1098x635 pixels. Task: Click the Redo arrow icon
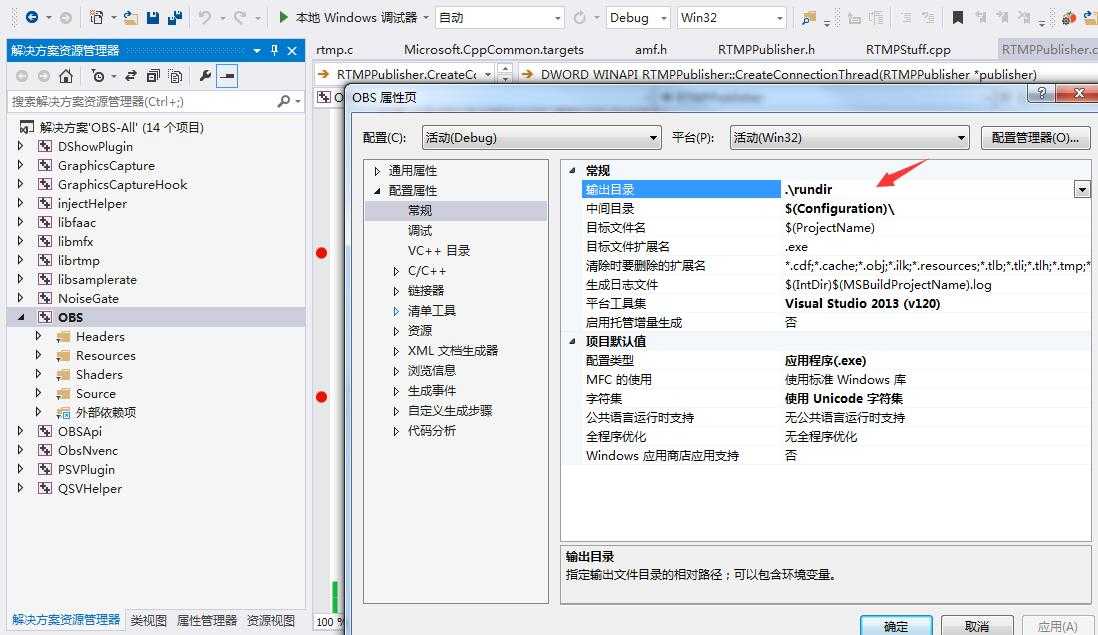point(240,17)
